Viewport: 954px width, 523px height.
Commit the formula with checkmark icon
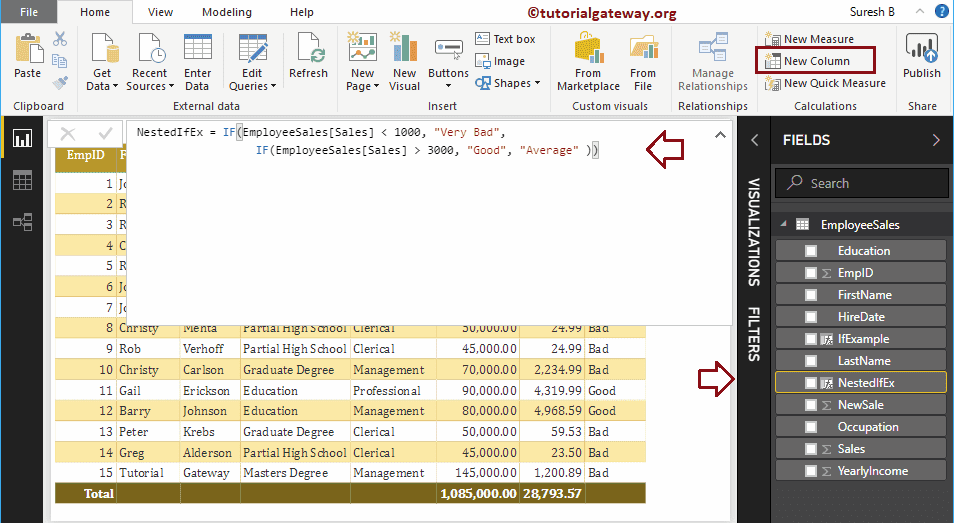click(x=105, y=133)
